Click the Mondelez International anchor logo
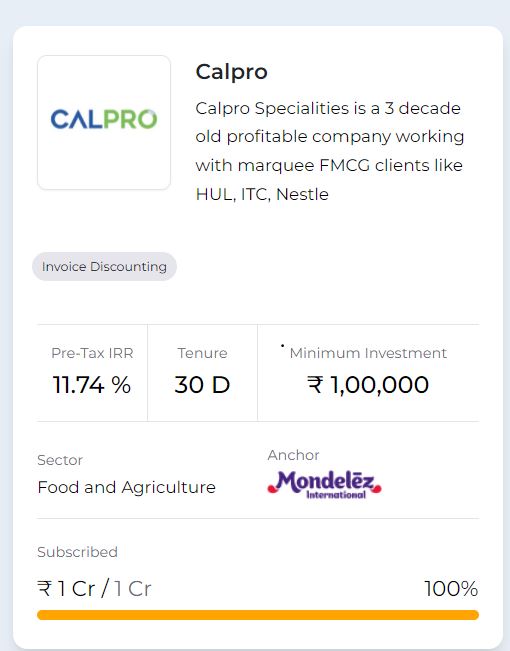The height and width of the screenshot is (651, 510). [x=324, y=484]
